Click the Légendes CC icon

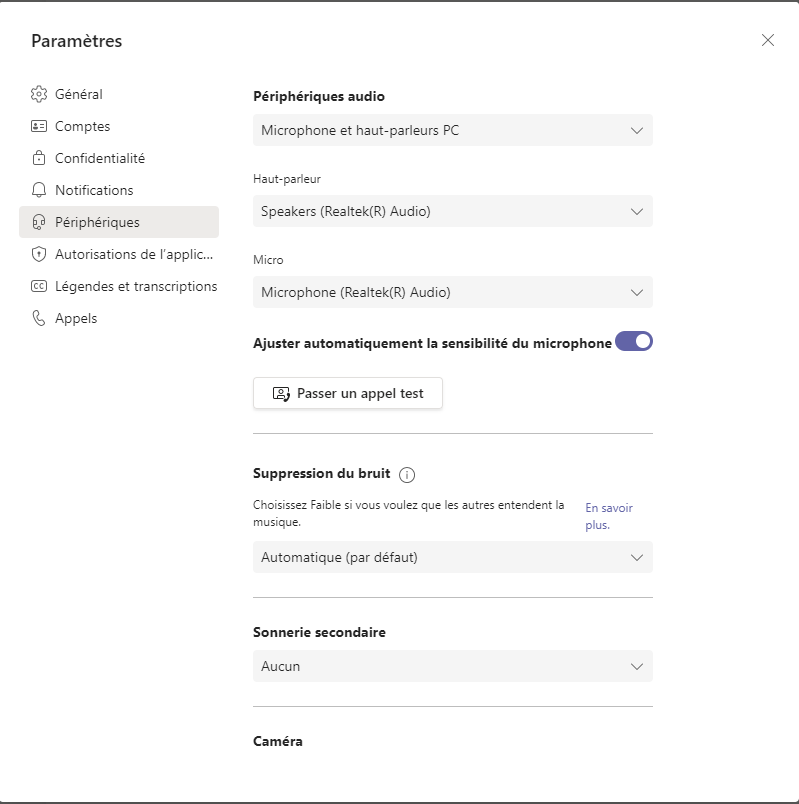pos(39,286)
